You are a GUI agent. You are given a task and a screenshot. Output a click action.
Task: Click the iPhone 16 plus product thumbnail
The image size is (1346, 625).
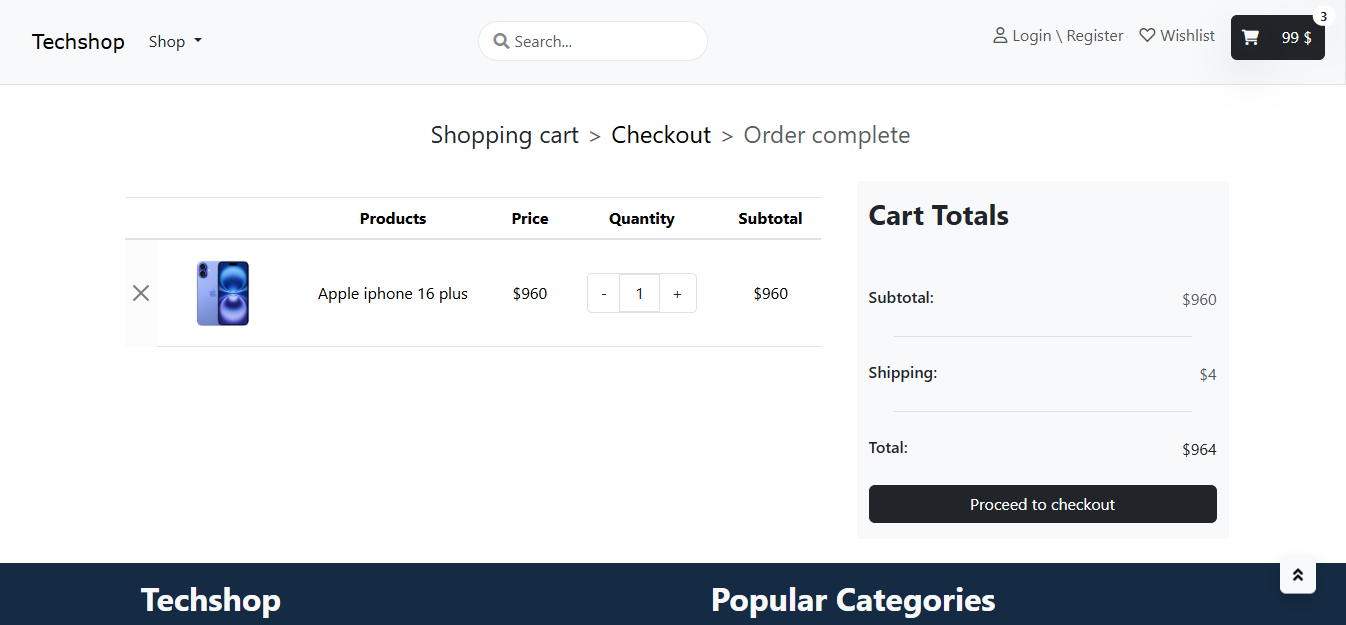point(223,293)
